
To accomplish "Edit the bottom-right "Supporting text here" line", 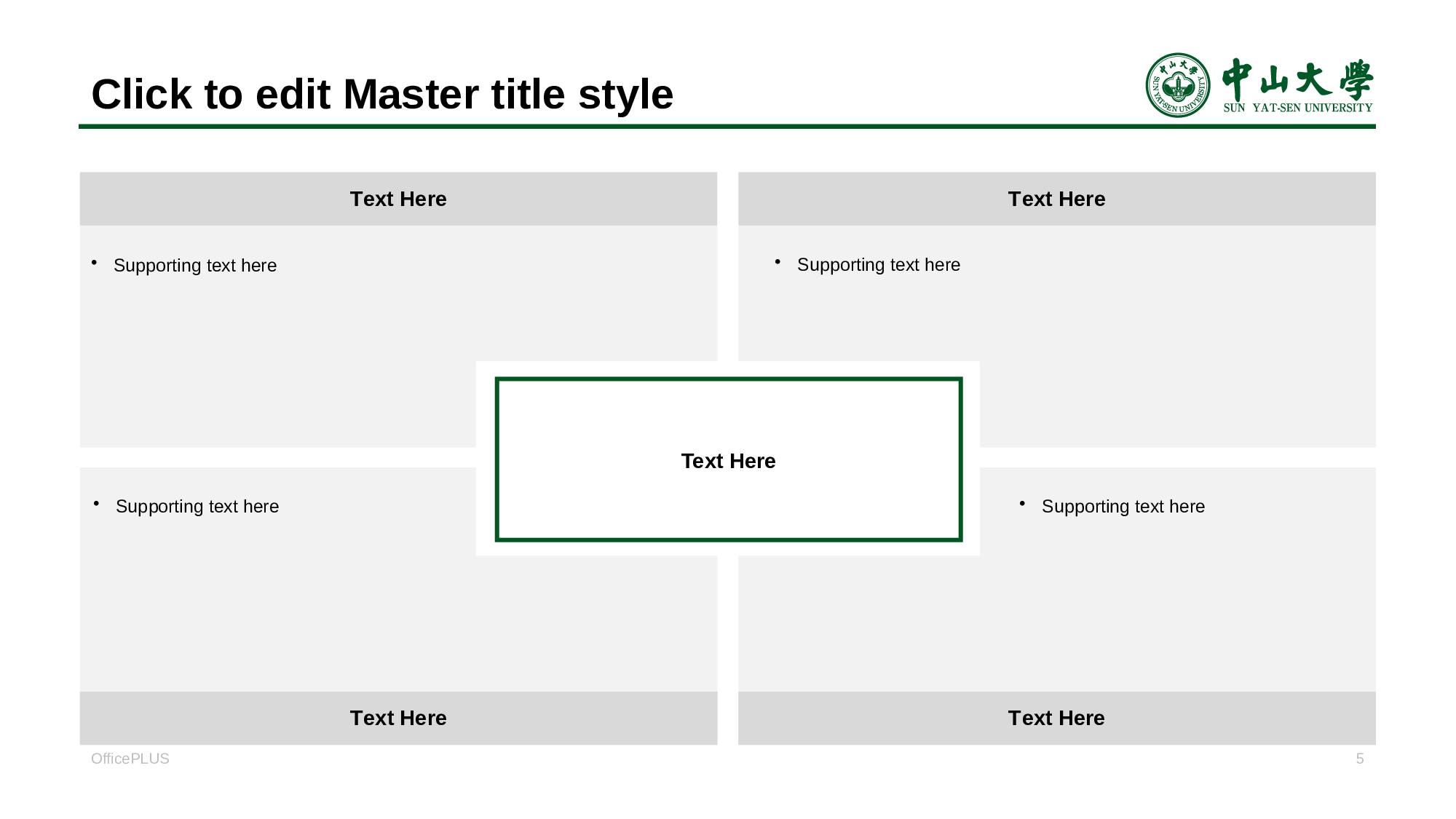I will tap(1123, 507).
